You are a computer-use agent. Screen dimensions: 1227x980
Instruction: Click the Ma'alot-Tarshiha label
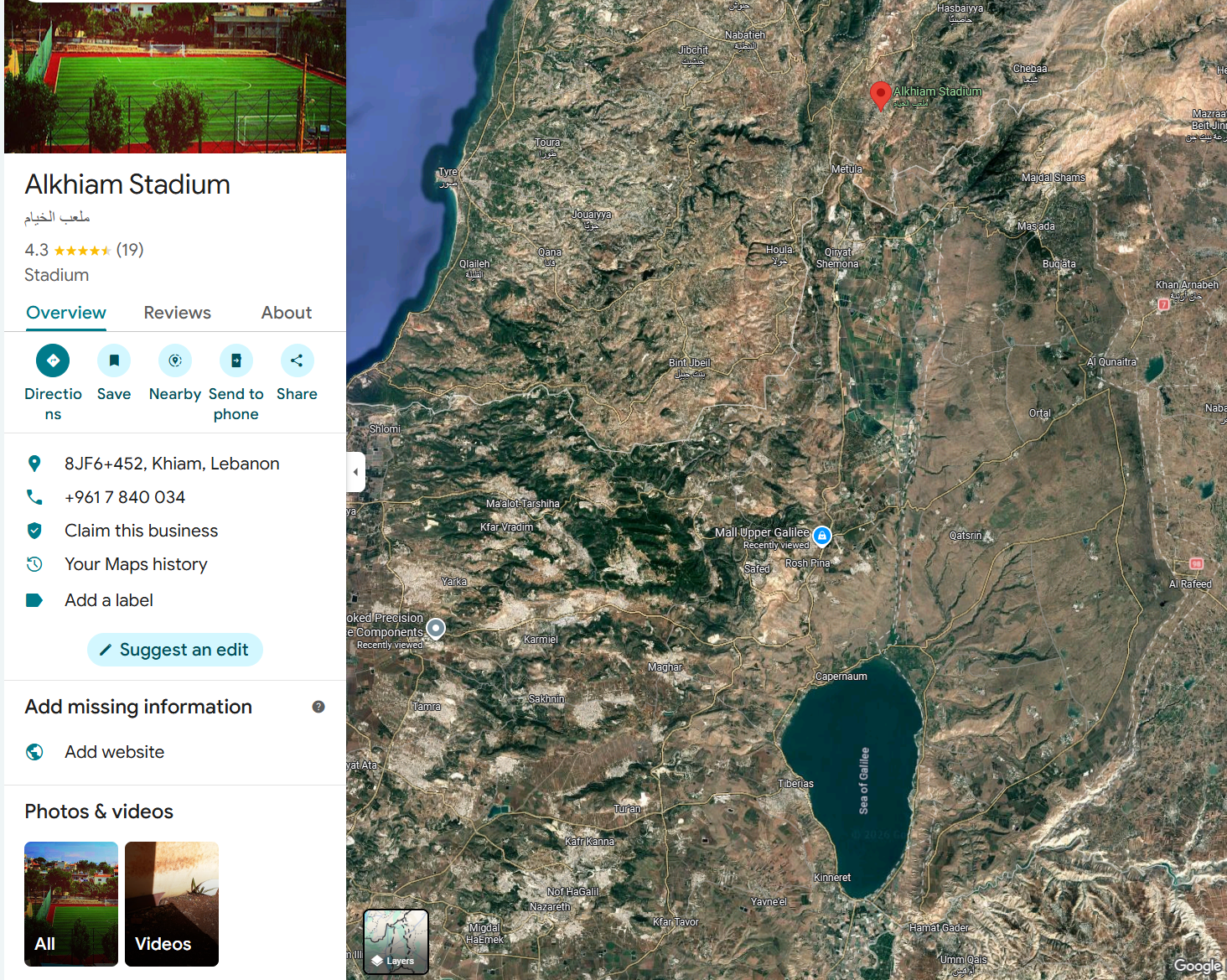click(x=523, y=504)
